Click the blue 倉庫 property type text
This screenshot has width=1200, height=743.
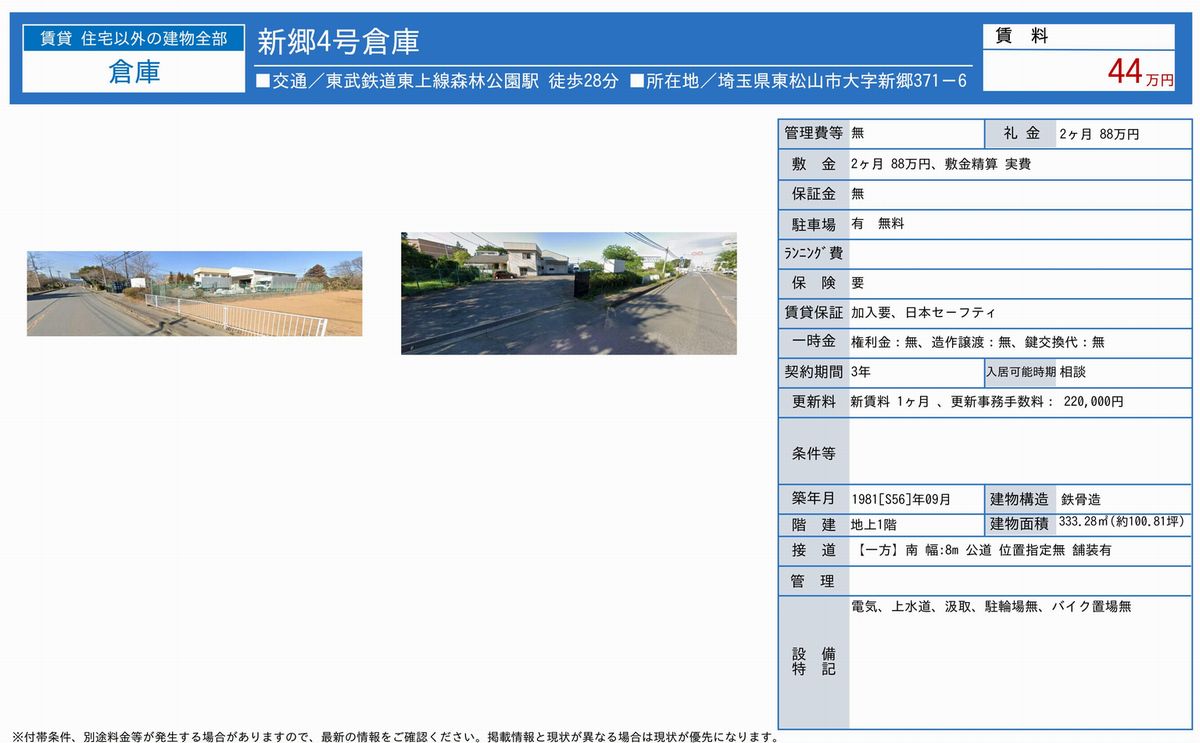coord(133,72)
